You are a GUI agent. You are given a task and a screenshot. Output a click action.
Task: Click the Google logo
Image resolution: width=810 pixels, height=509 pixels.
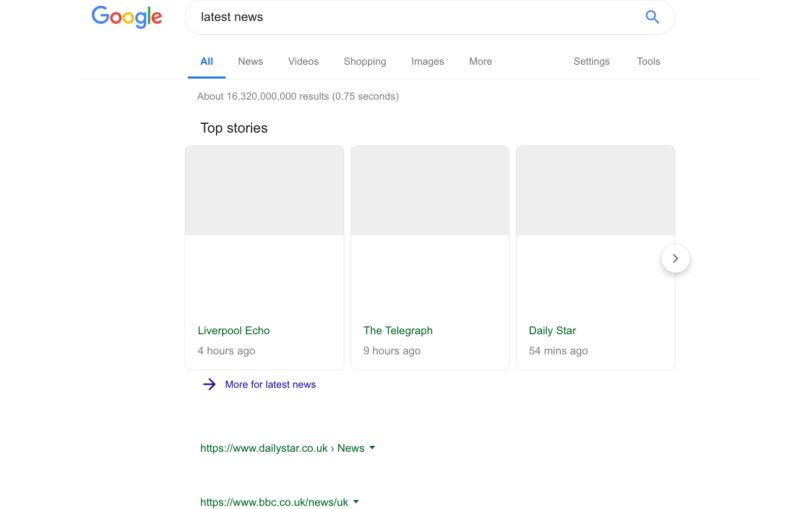click(x=125, y=17)
